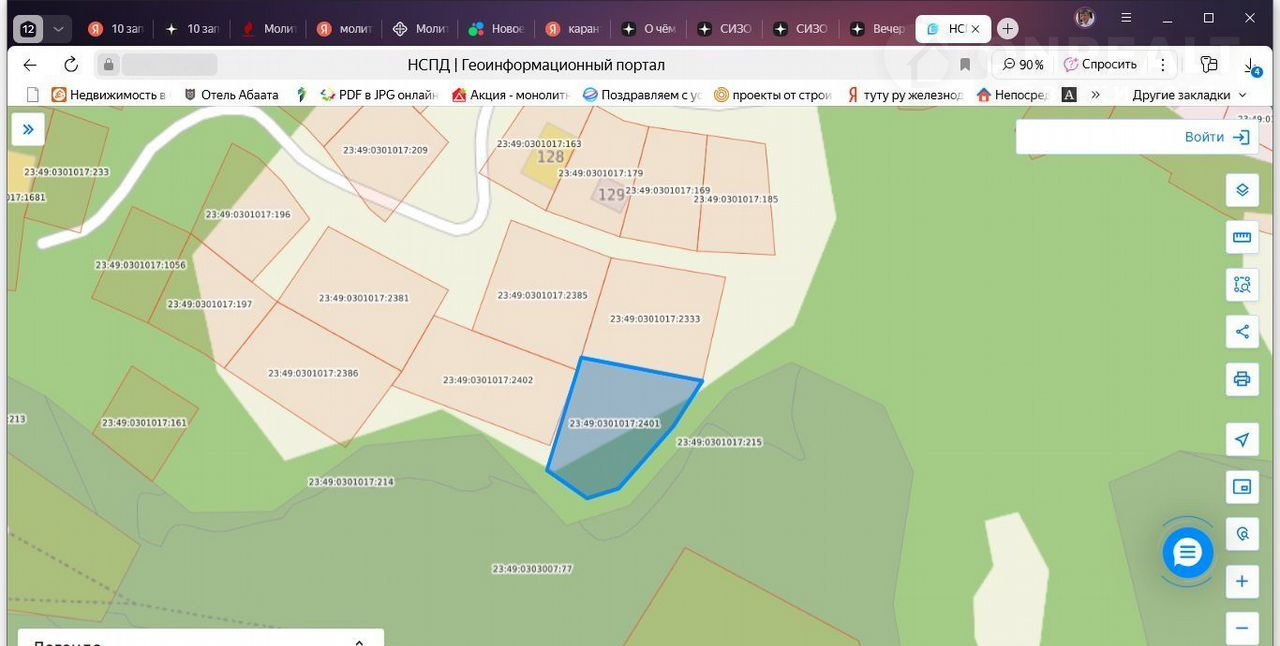Expand the left sidebar with double chevron

click(28, 129)
